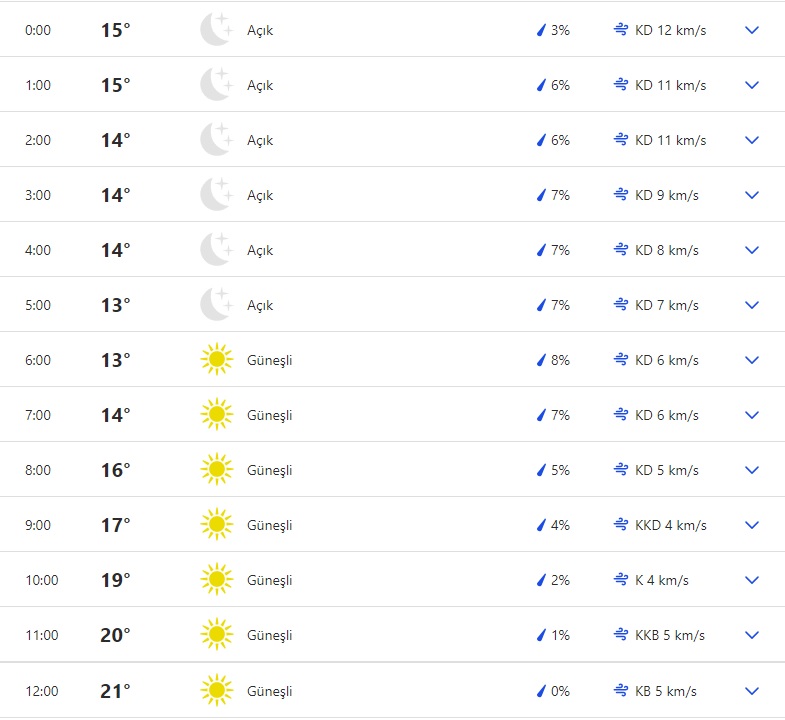Click the Açık label at 2:00
The width and height of the screenshot is (785, 720).
pyautogui.click(x=260, y=140)
